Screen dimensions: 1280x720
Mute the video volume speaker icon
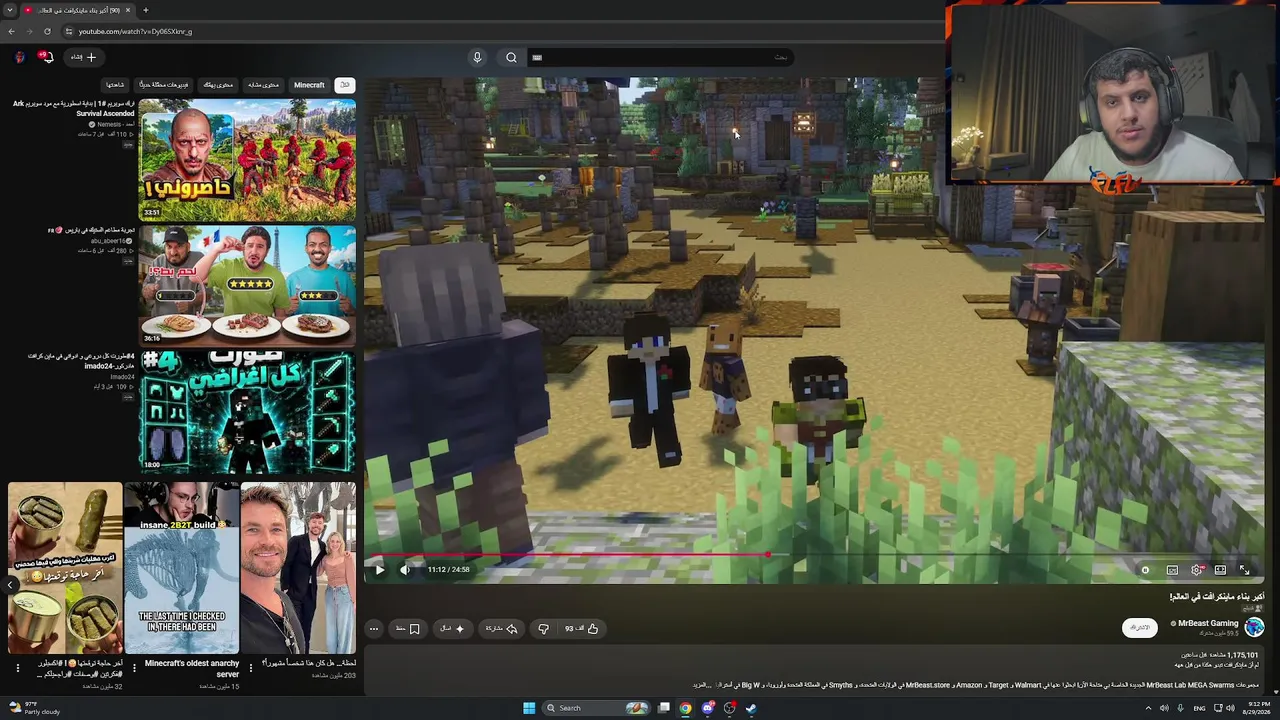pos(405,570)
